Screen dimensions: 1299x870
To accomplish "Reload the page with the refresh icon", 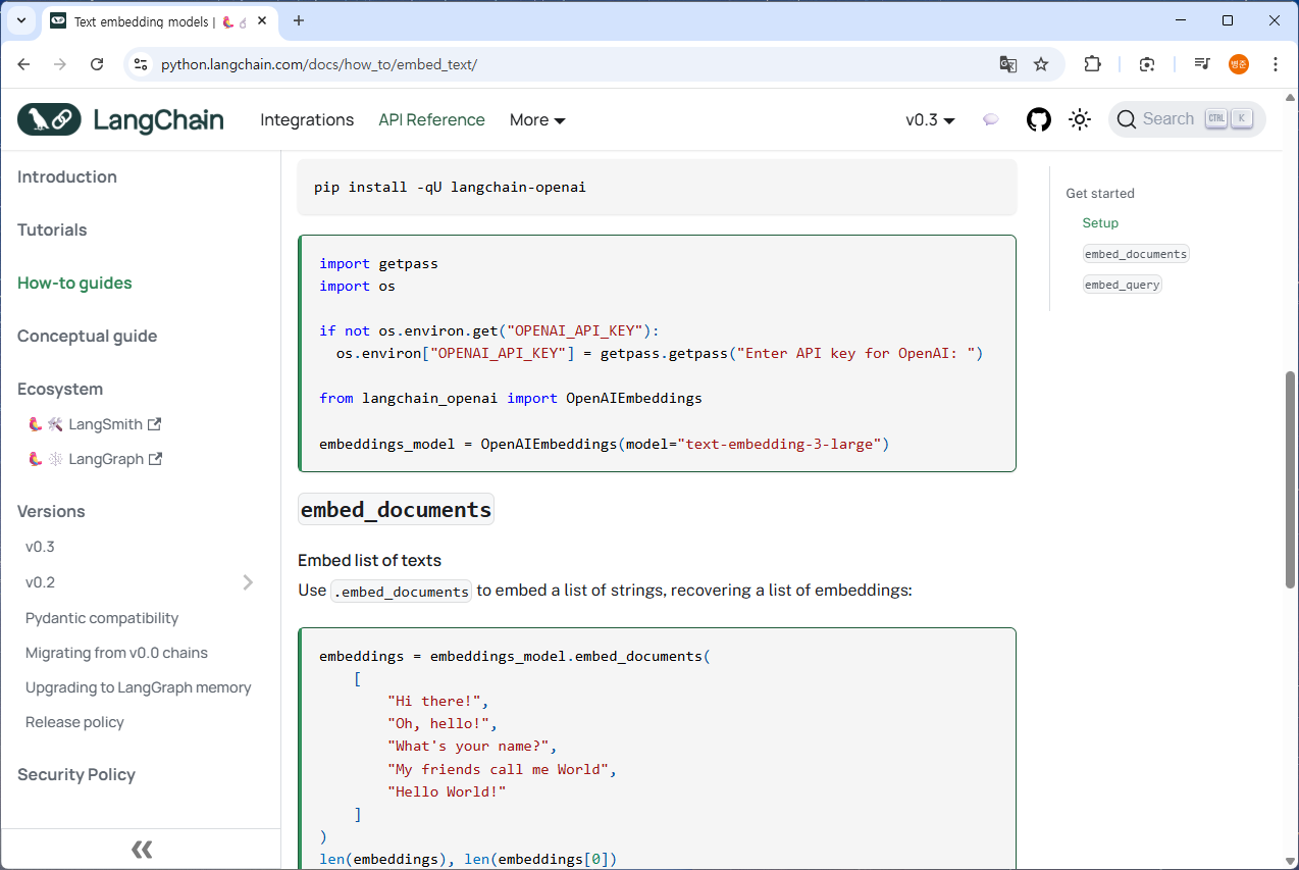I will click(x=97, y=64).
